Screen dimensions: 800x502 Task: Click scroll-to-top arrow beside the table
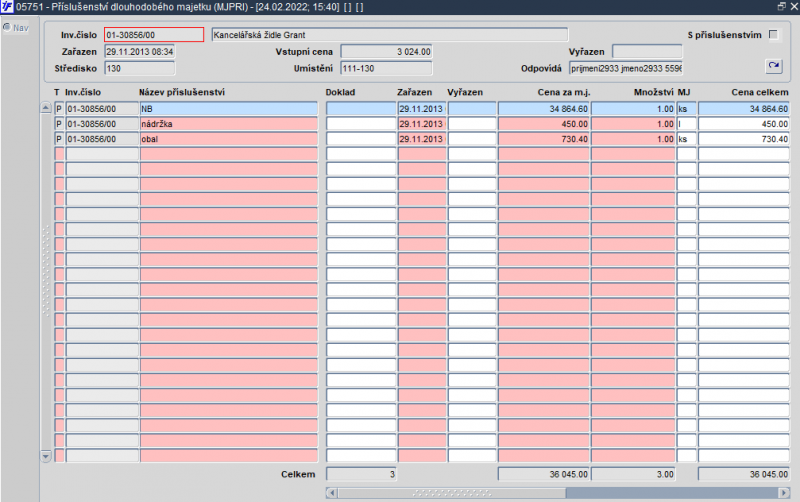coord(45,108)
